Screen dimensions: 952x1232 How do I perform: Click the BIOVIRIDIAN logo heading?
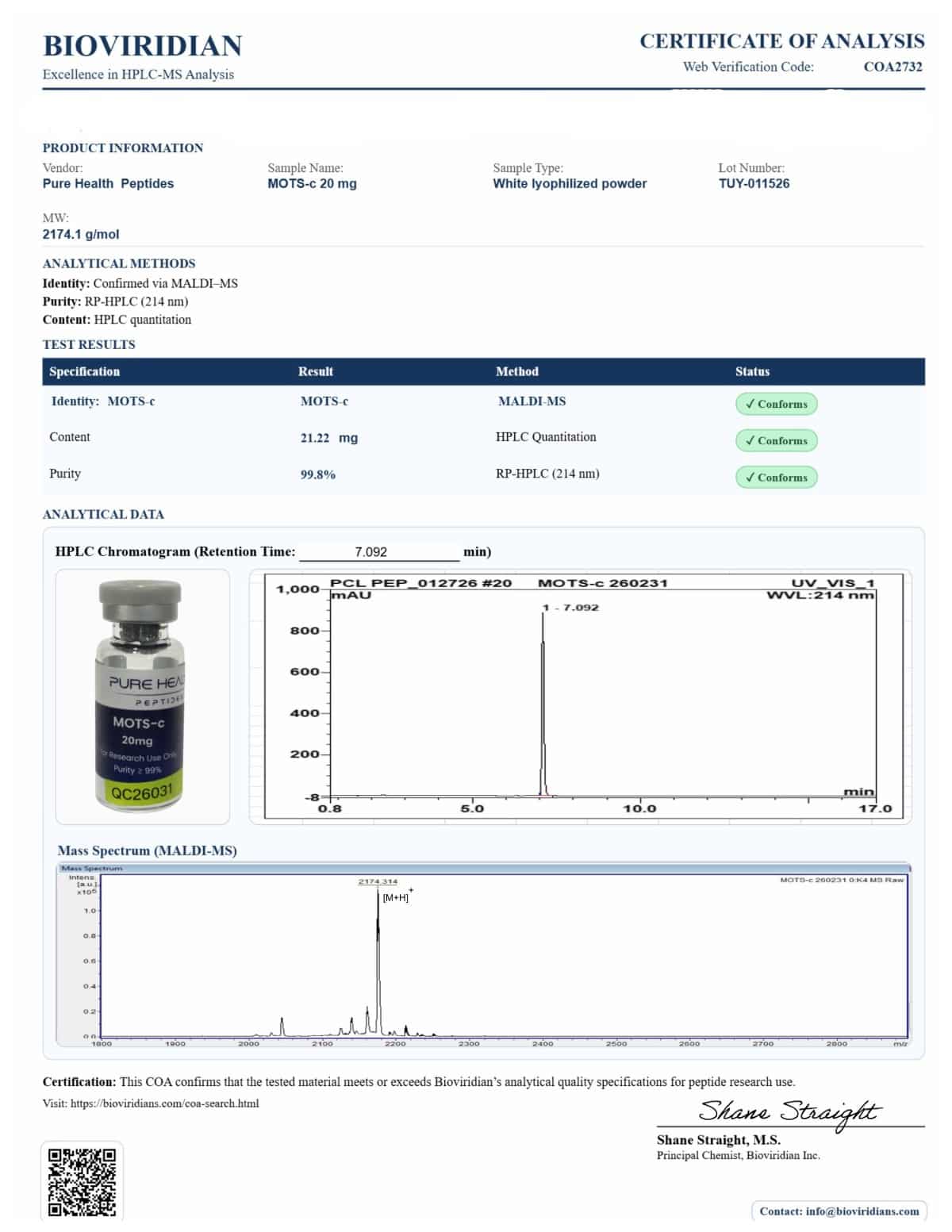click(143, 46)
